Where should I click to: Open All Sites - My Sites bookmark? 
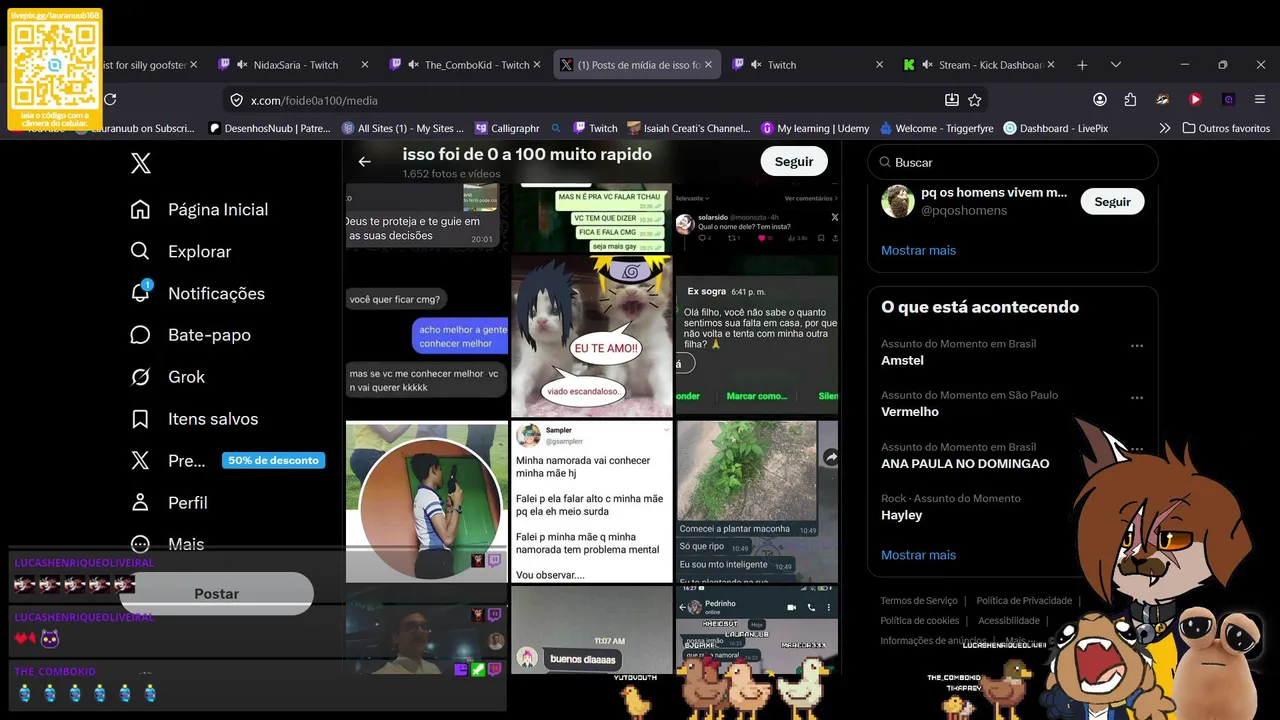point(404,128)
